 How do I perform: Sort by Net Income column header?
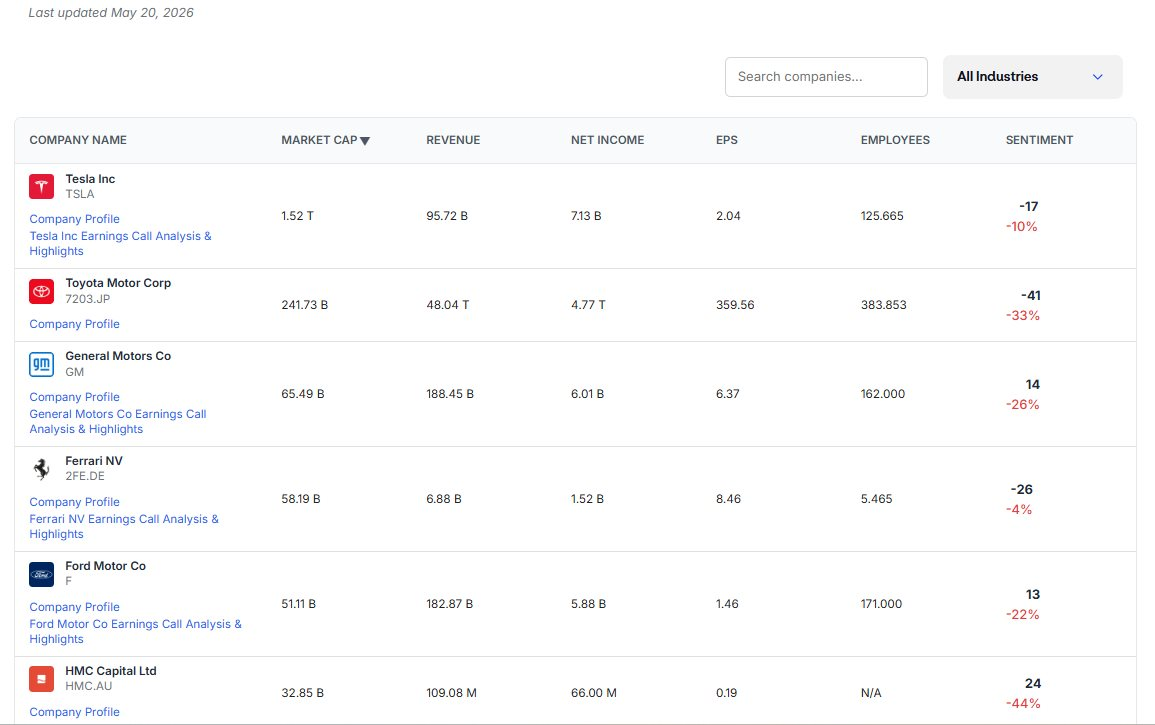[x=607, y=140]
